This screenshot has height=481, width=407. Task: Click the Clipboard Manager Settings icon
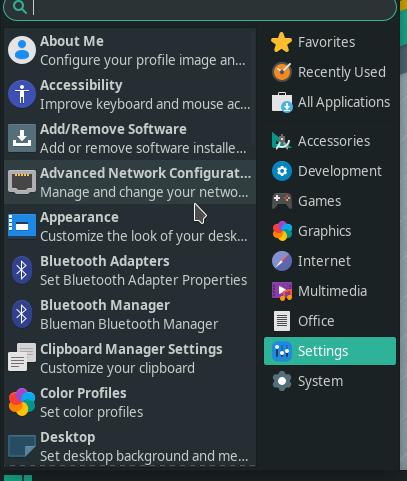tap(22, 358)
